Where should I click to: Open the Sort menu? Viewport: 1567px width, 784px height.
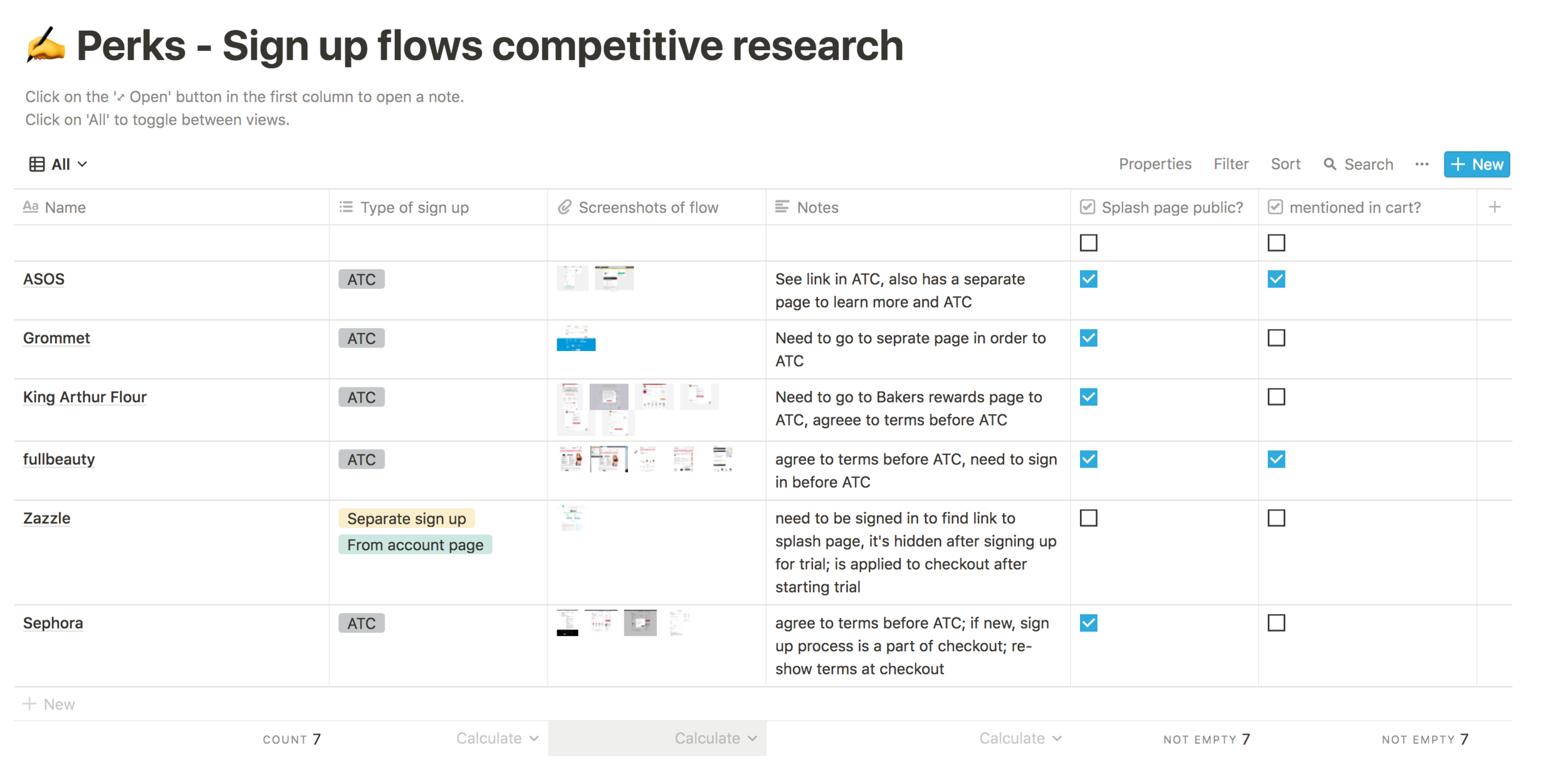[x=1285, y=164]
